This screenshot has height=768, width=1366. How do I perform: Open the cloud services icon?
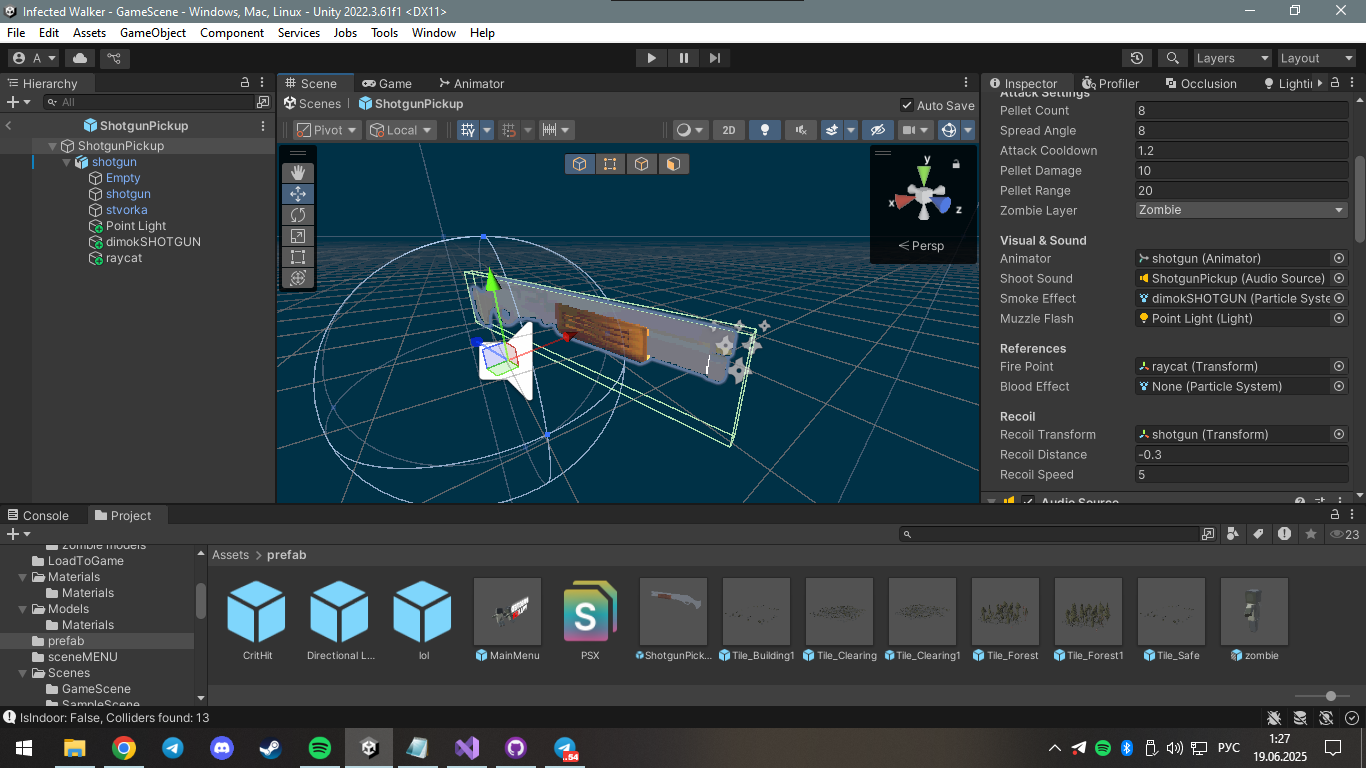coord(80,58)
